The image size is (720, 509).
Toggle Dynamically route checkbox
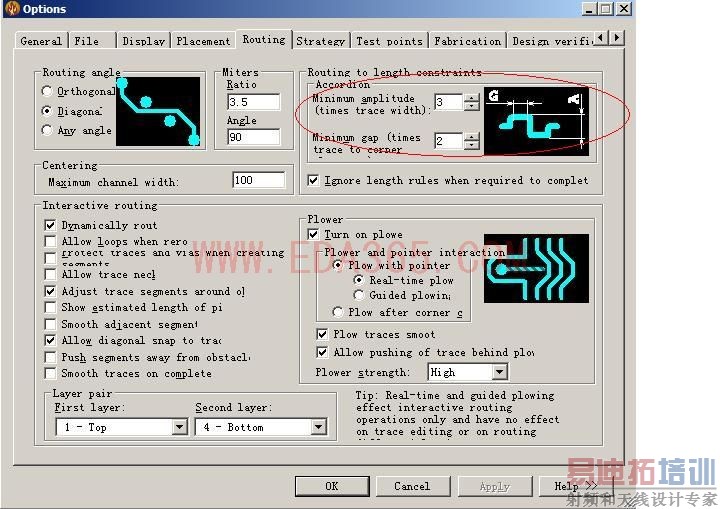click(50, 225)
